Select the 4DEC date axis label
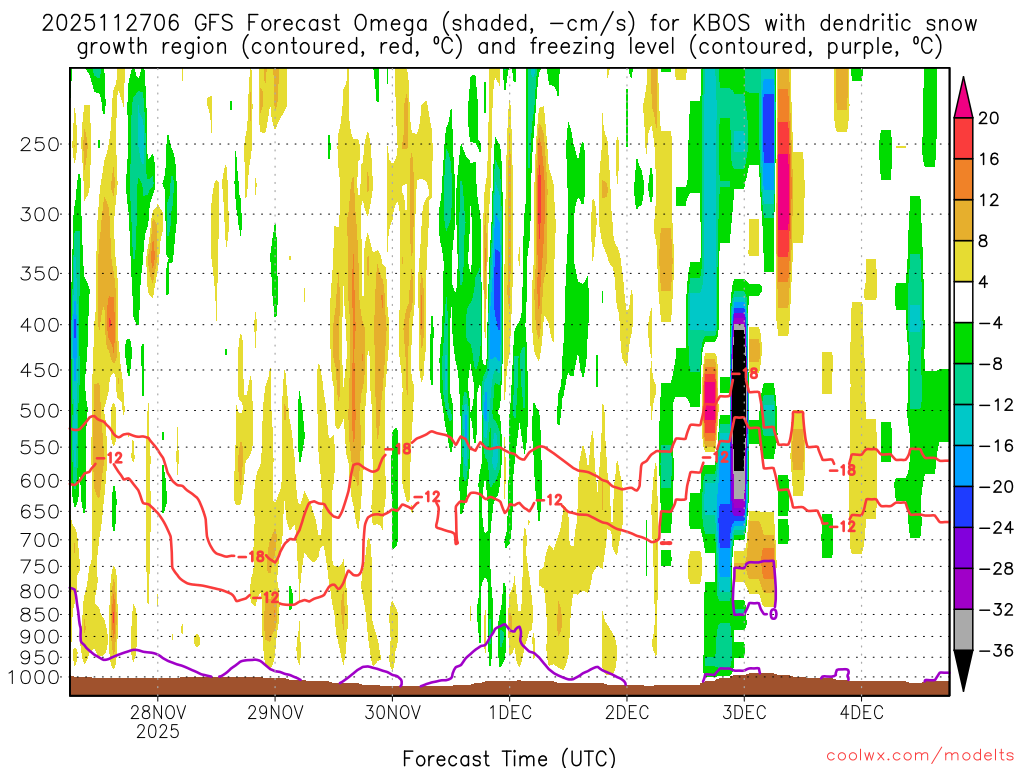Image resolution: width=1024 pixels, height=768 pixels. tap(862, 712)
